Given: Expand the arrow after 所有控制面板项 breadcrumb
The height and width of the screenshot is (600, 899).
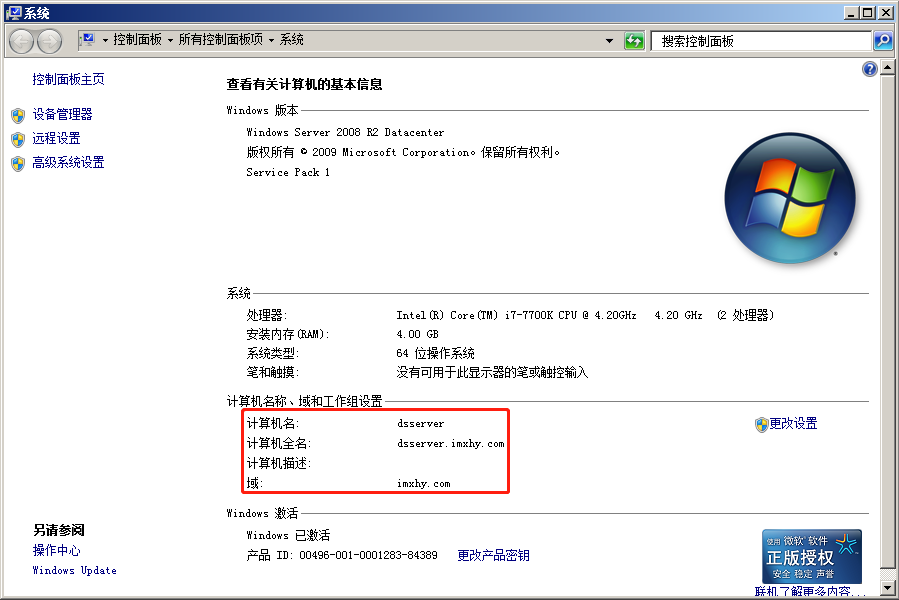Looking at the screenshot, I should coord(272,41).
